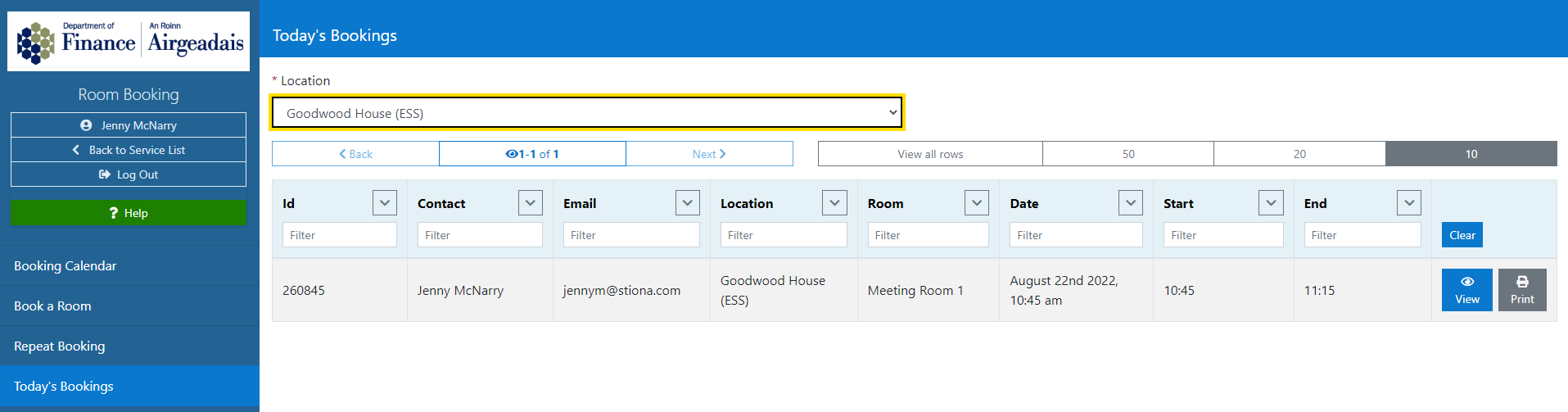View booking 260845 details

tap(1466, 290)
